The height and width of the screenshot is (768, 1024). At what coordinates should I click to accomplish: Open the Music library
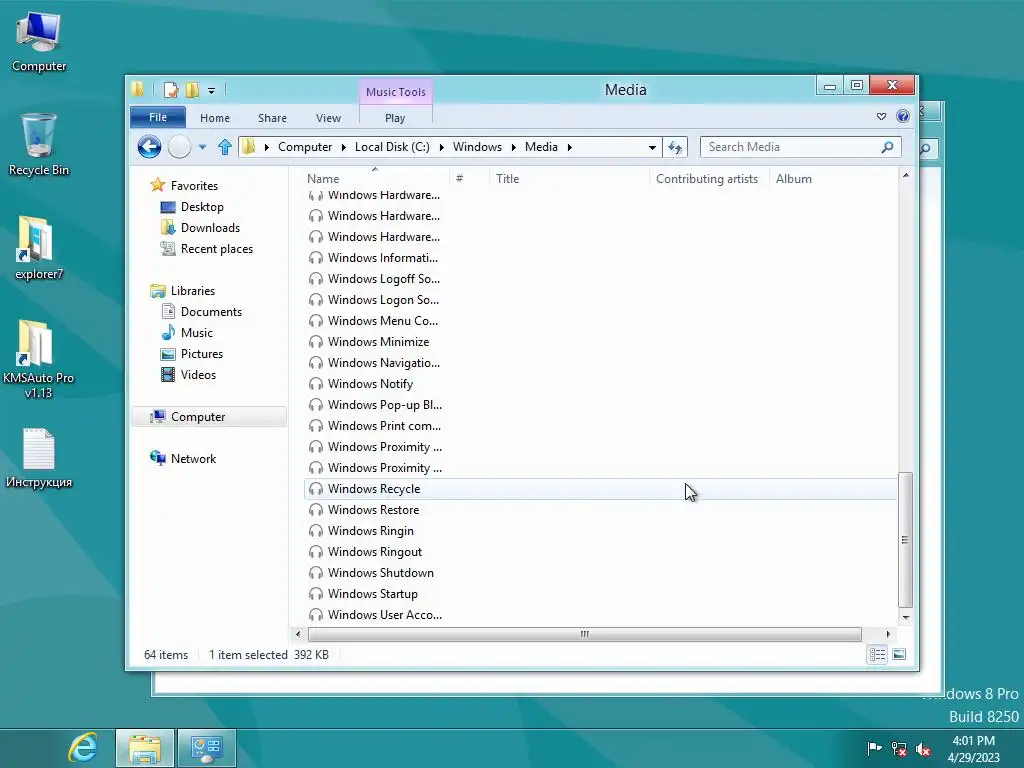click(x=197, y=333)
